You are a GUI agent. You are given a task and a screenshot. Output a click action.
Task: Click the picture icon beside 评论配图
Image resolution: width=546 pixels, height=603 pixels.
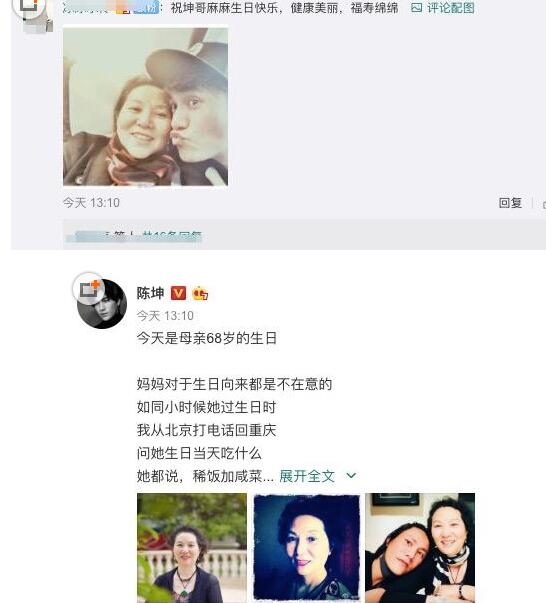tap(416, 8)
